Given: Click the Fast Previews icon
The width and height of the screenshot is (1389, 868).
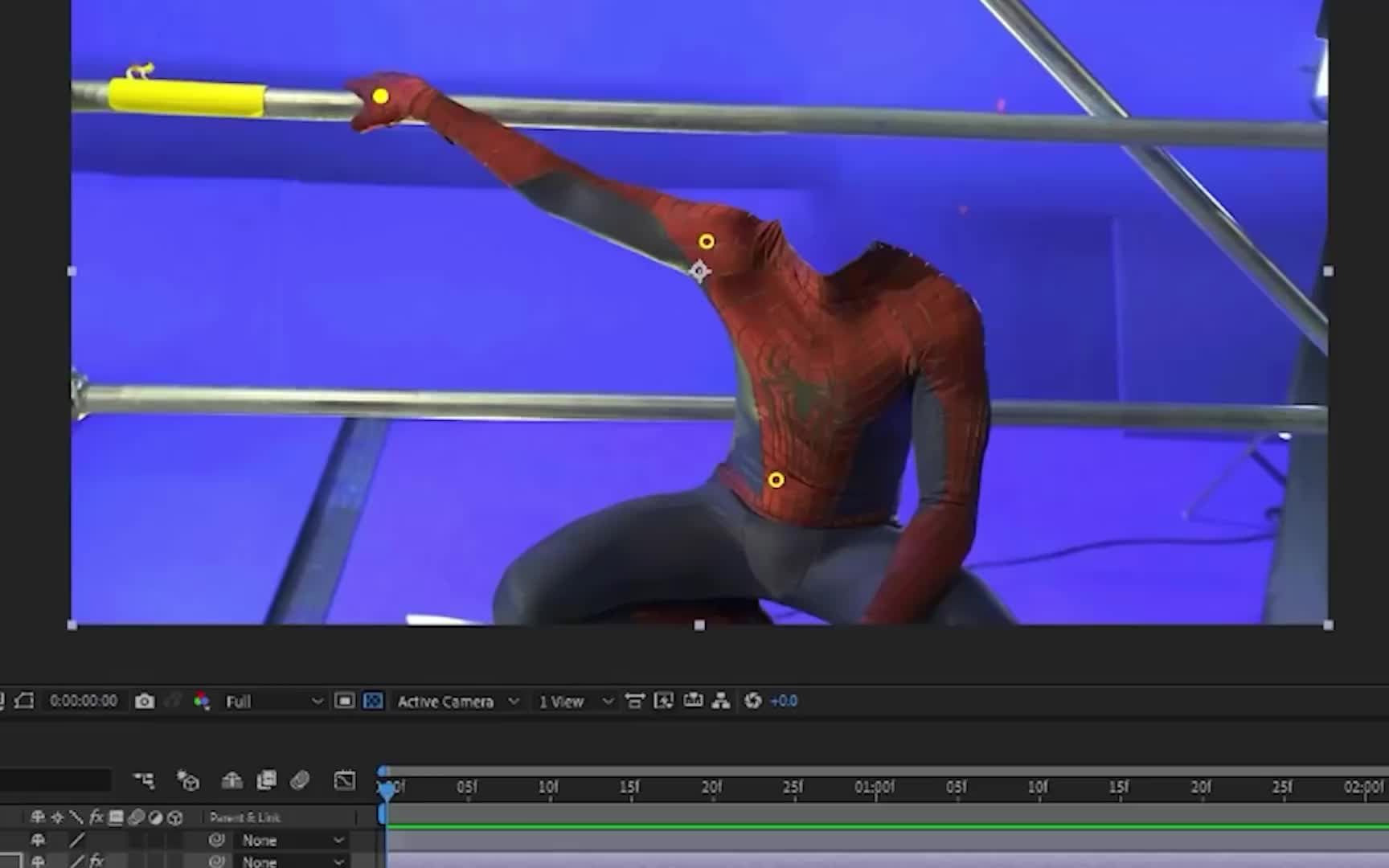Looking at the screenshot, I should [664, 701].
